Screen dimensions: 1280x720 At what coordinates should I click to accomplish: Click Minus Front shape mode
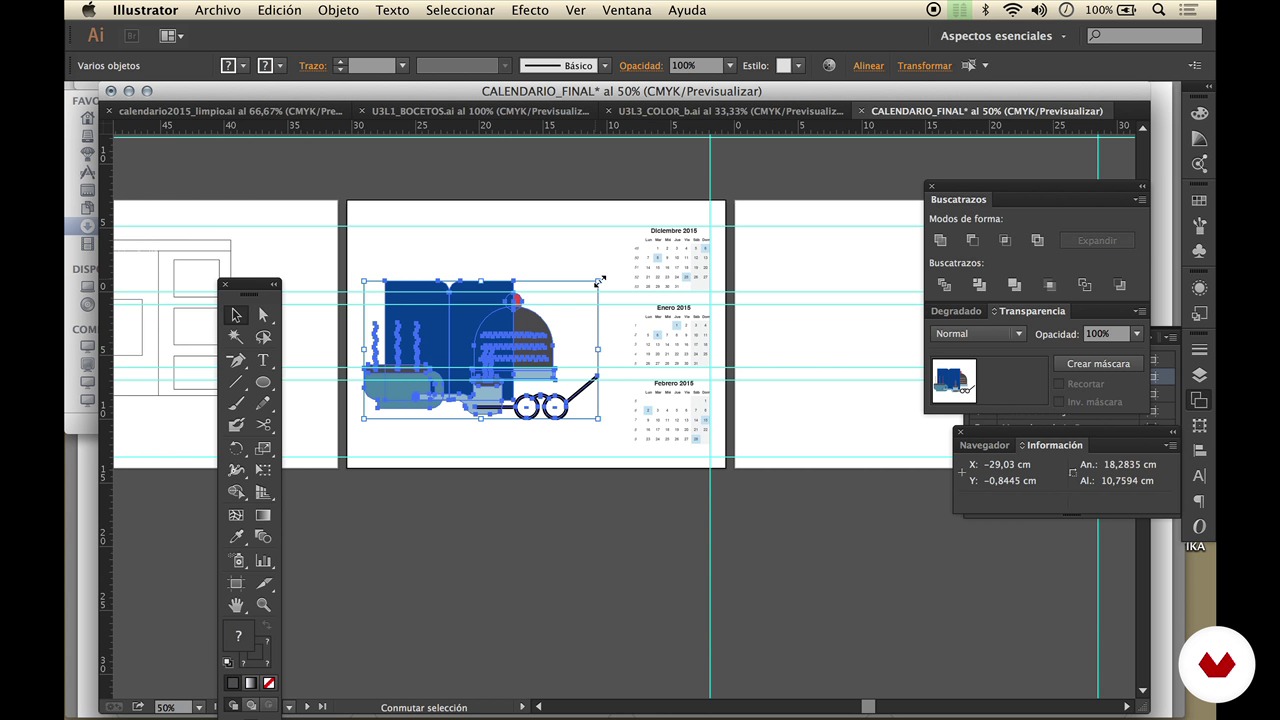tap(972, 240)
